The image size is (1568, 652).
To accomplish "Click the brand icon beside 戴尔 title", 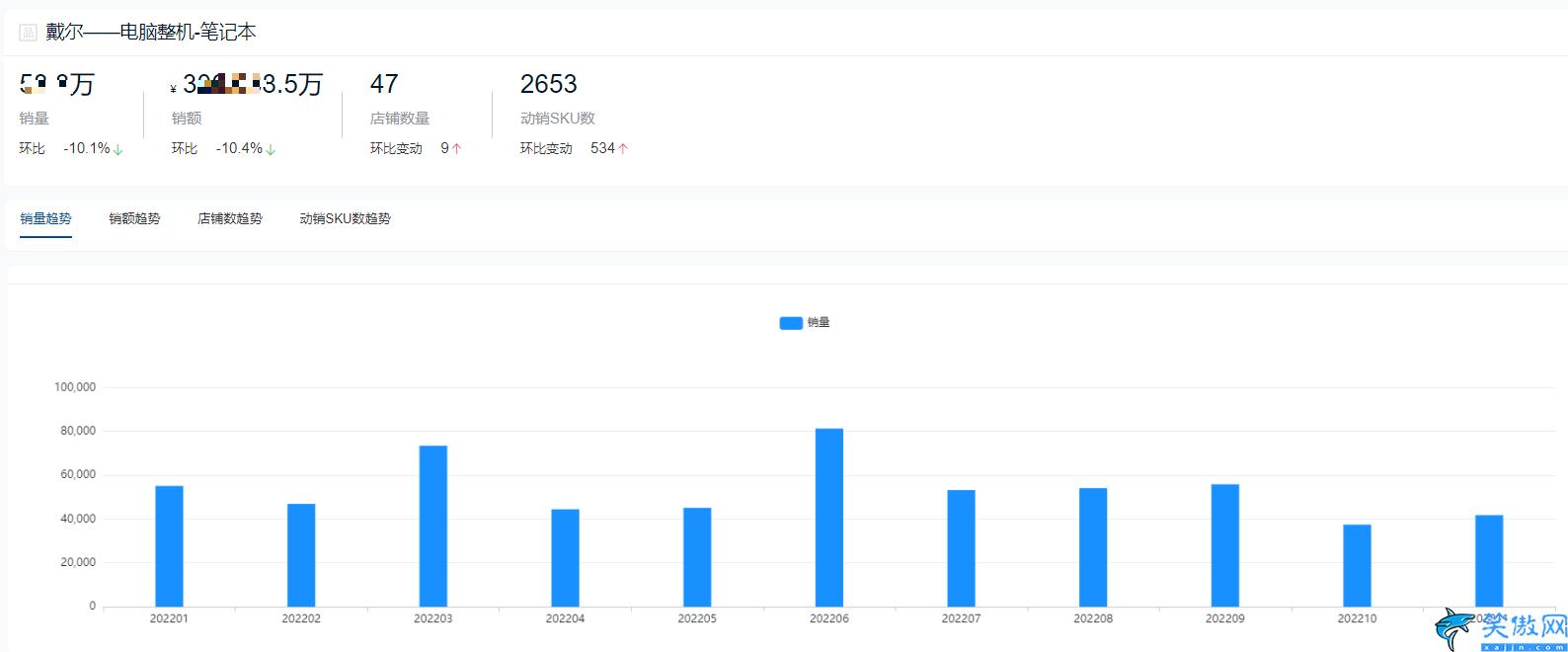I will pos(28,33).
